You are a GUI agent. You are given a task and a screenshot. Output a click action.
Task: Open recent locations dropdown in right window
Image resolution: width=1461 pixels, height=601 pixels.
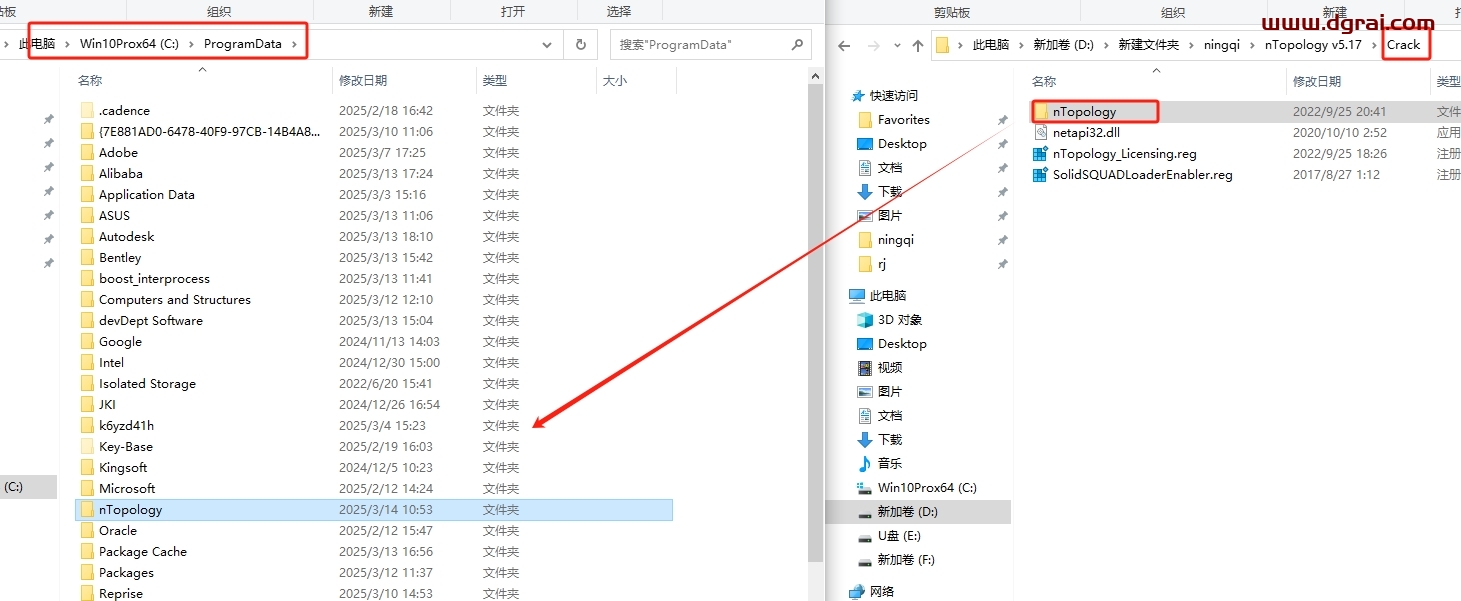pyautogui.click(x=895, y=46)
